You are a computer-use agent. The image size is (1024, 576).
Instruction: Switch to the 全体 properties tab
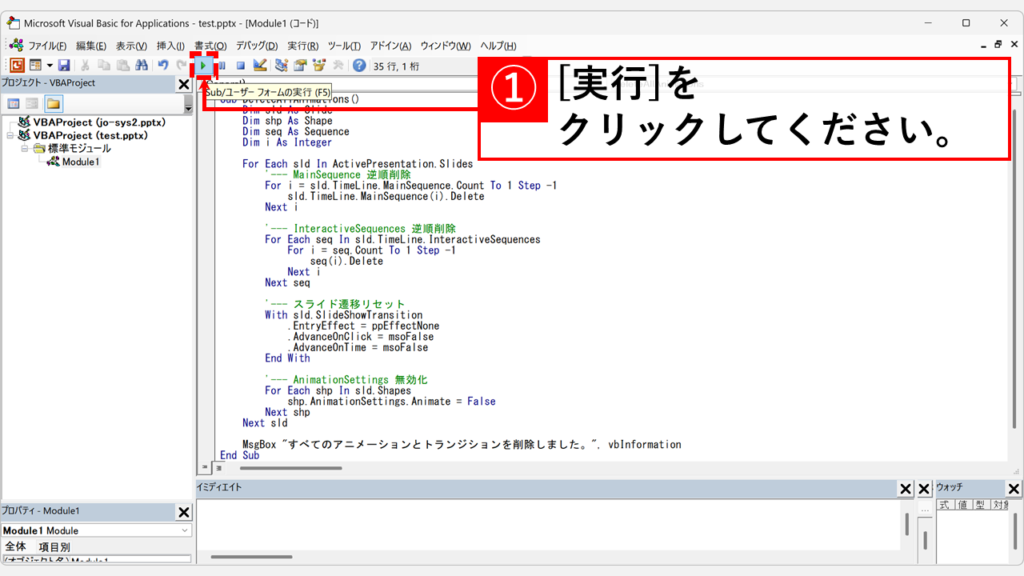16,547
